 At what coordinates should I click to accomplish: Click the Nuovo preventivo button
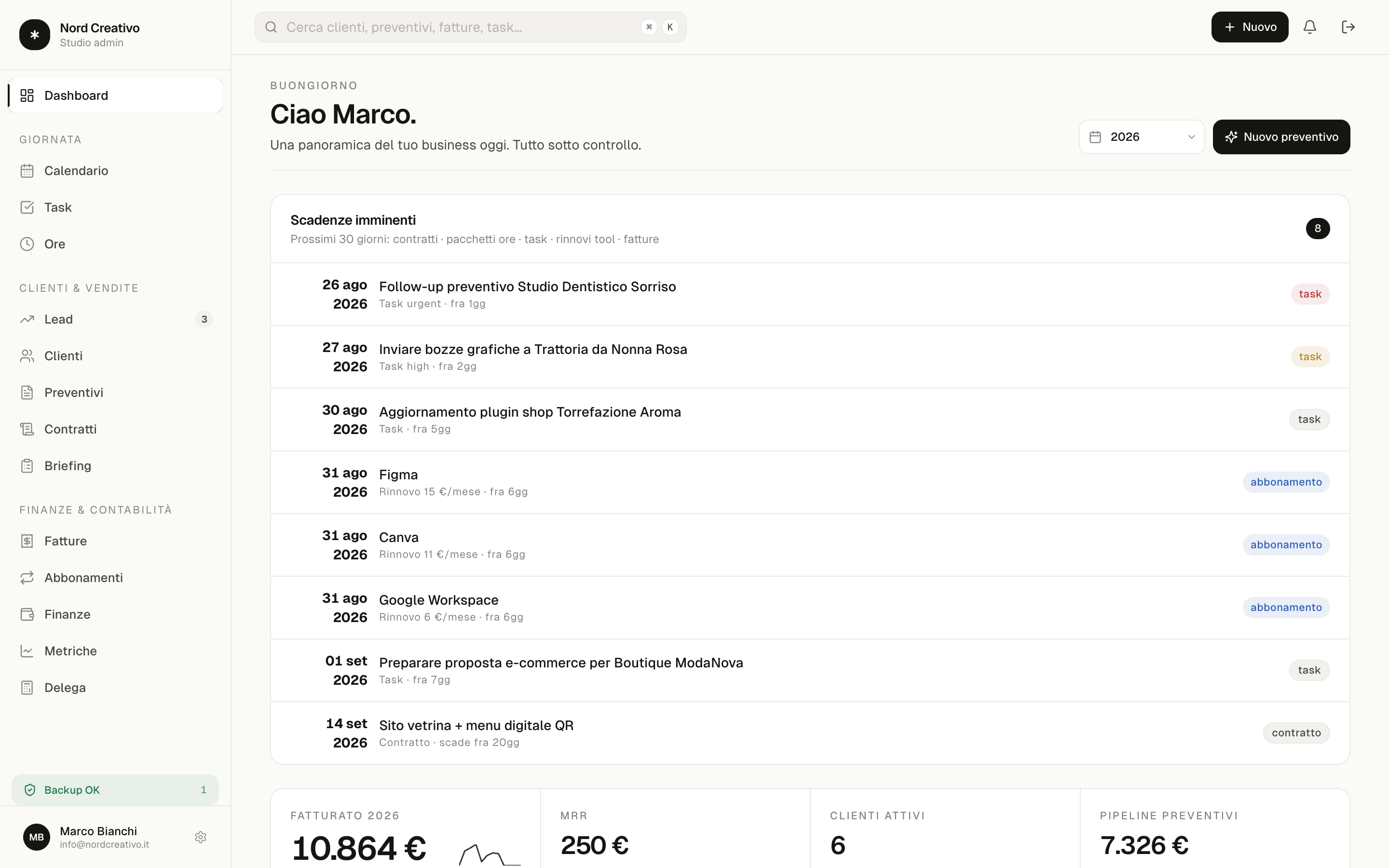tap(1281, 137)
